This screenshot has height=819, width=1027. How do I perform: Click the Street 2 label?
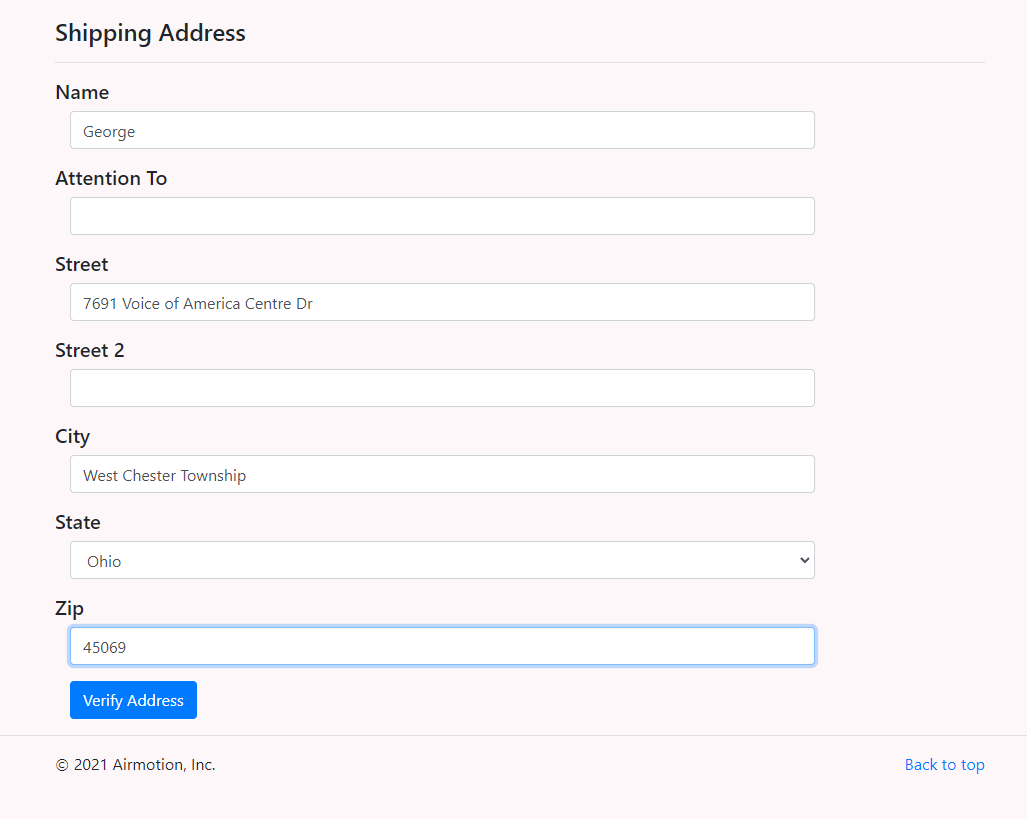tap(90, 351)
